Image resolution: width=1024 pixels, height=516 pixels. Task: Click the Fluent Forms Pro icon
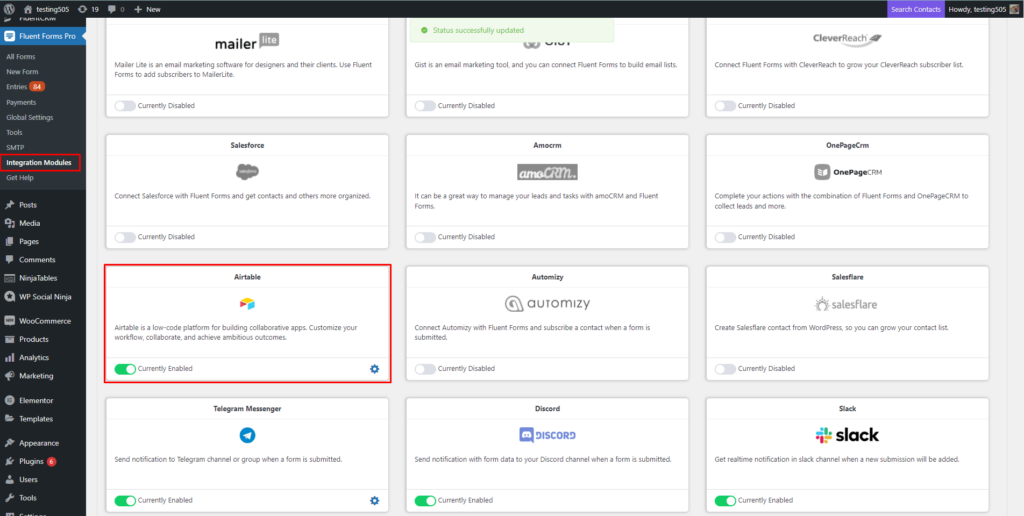(10, 37)
